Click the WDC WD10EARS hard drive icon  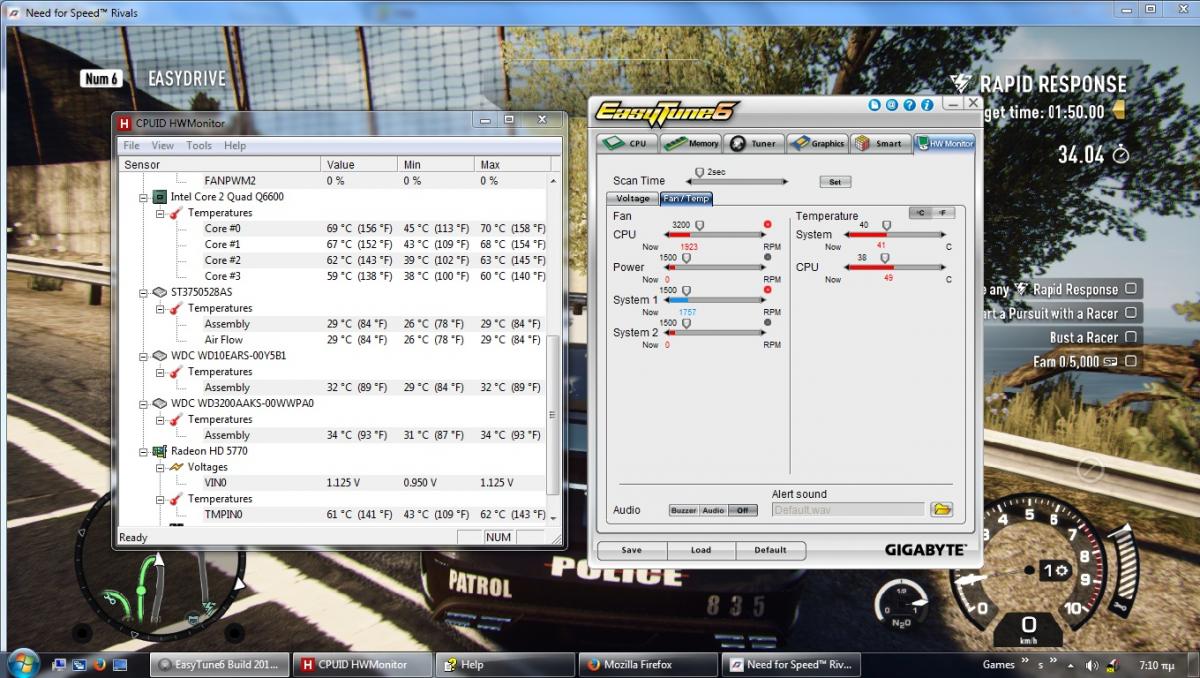click(159, 356)
